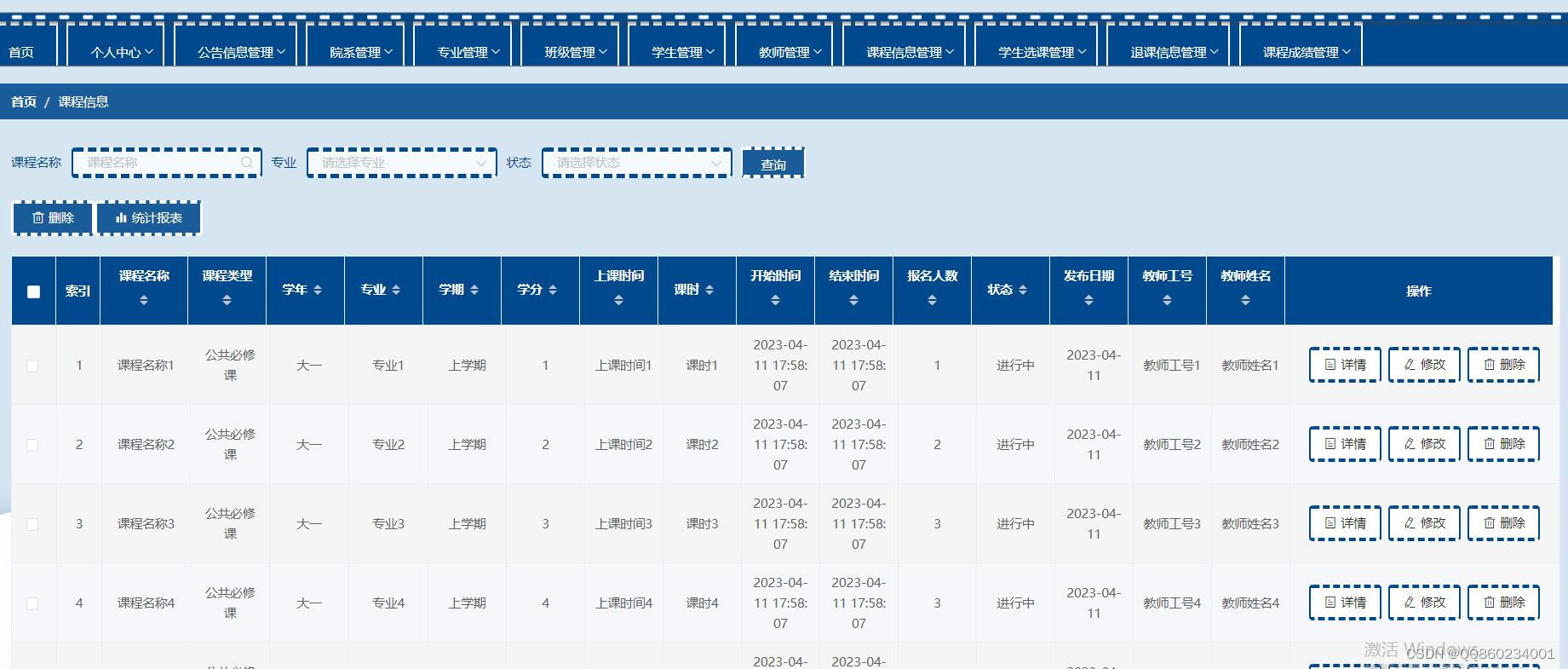Viewport: 1568px width, 669px height.
Task: Click the 首页 breadcrumb link
Action: click(x=24, y=101)
